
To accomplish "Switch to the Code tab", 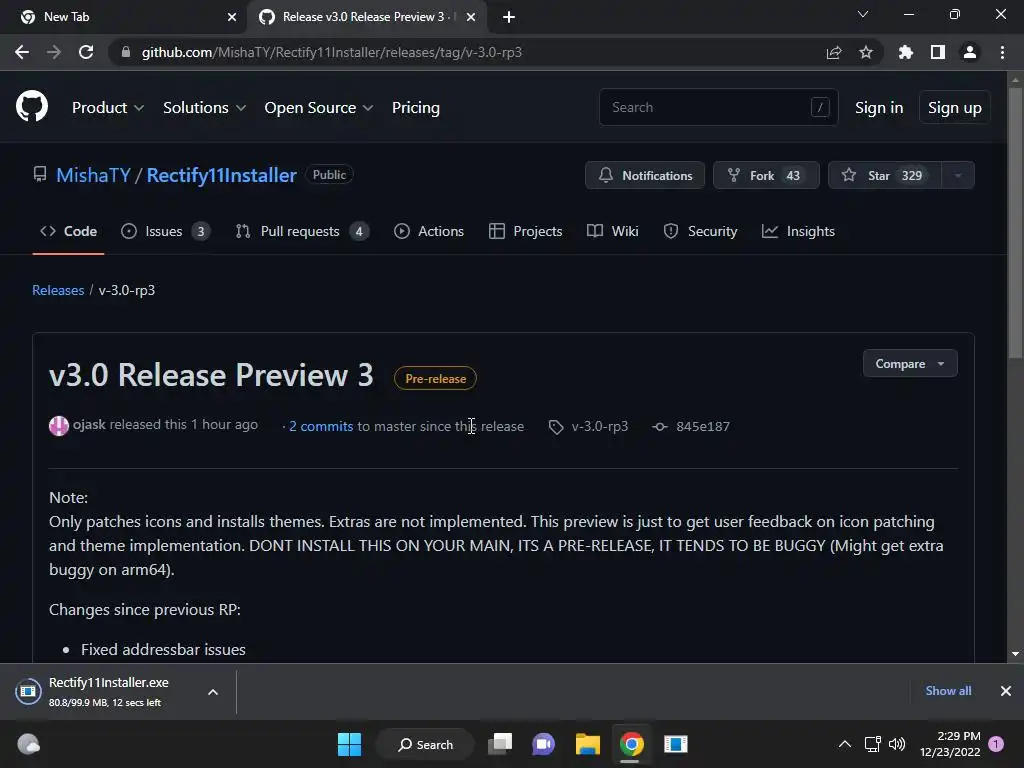I will pyautogui.click(x=69, y=231).
